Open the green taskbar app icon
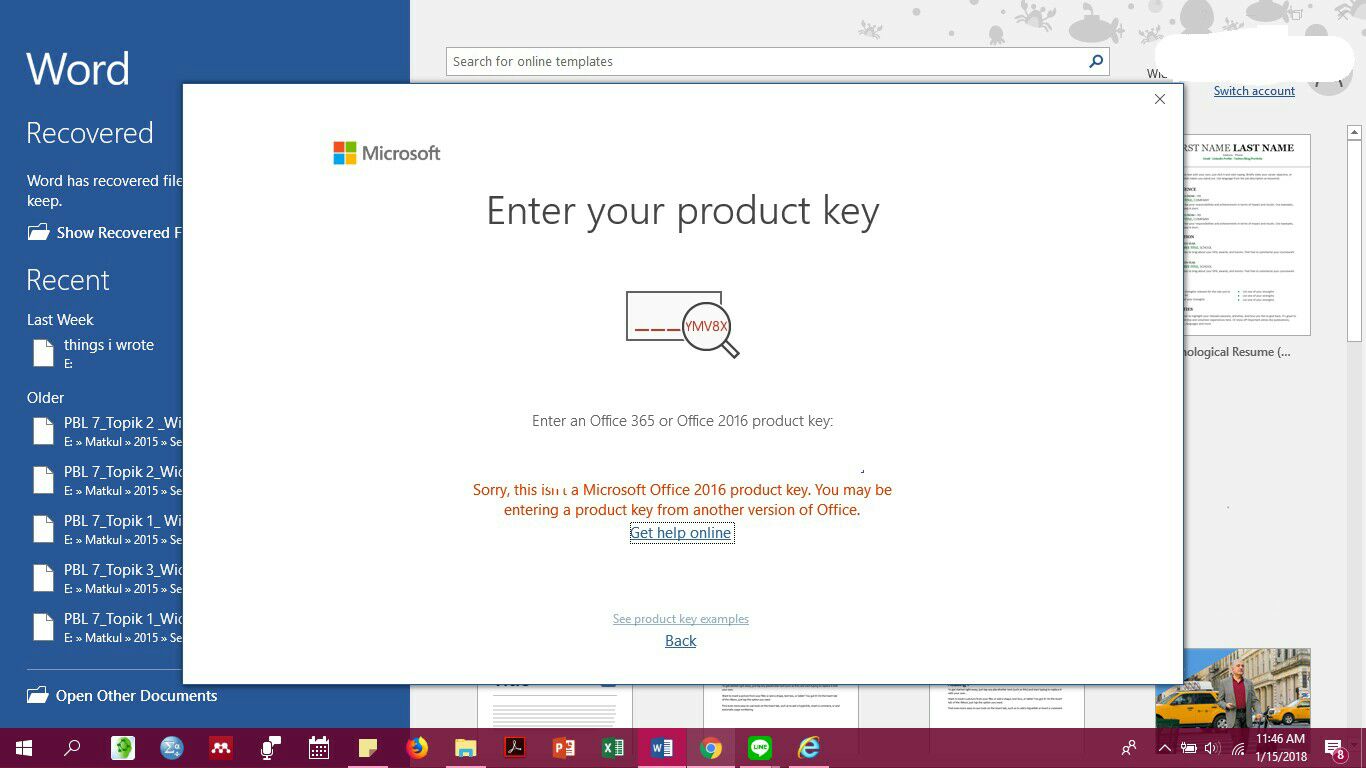 [122, 748]
